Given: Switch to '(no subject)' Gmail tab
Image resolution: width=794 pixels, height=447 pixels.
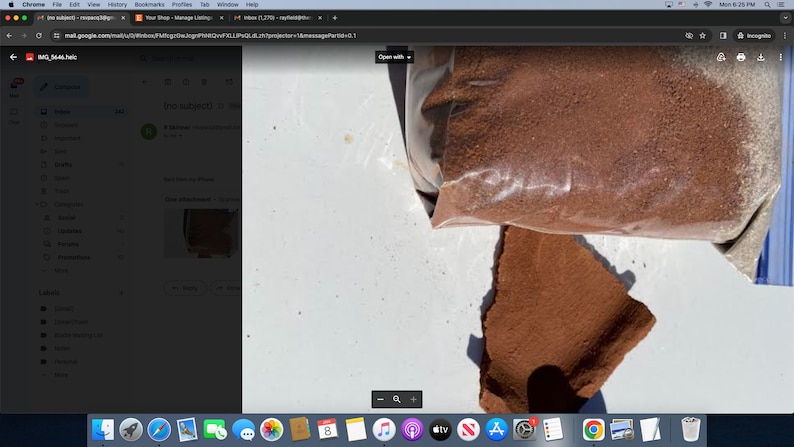Looking at the screenshot, I should click(80, 18).
